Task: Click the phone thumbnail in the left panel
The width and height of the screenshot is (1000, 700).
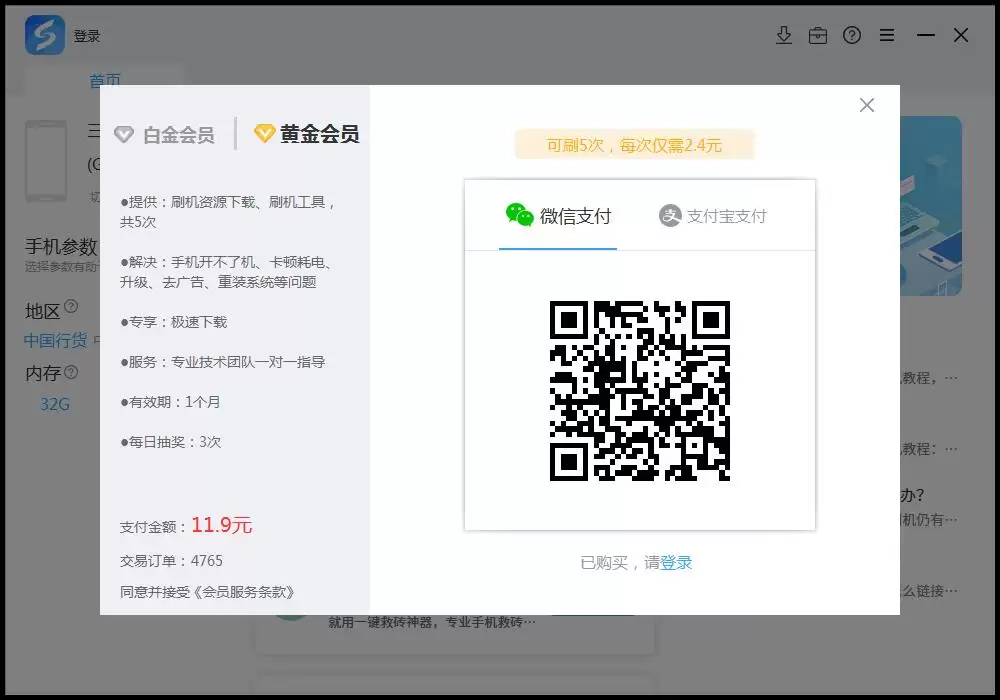Action: (46, 160)
